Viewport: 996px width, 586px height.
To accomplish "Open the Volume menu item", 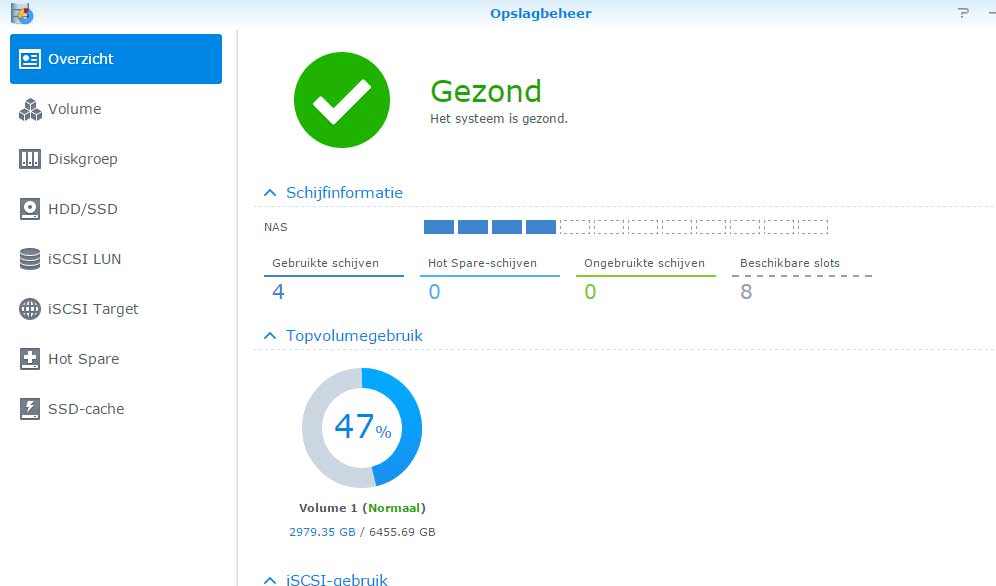I will click(x=75, y=109).
